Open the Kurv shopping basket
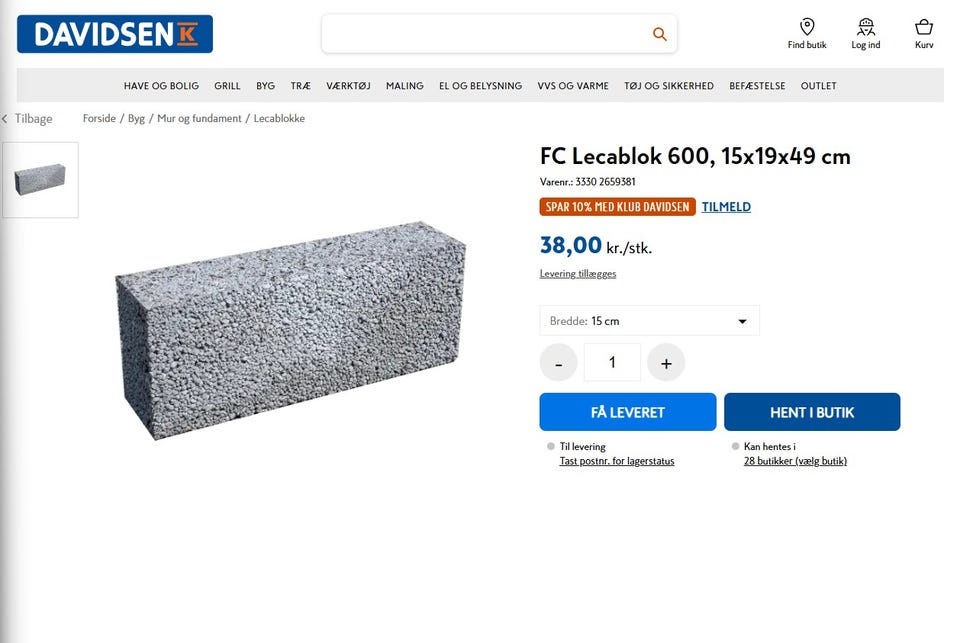Viewport: 960px width, 643px height. (x=924, y=34)
